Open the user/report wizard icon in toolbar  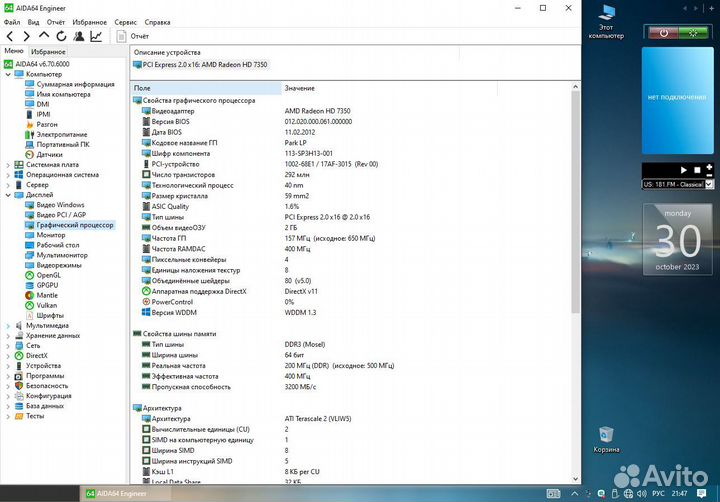click(78, 36)
